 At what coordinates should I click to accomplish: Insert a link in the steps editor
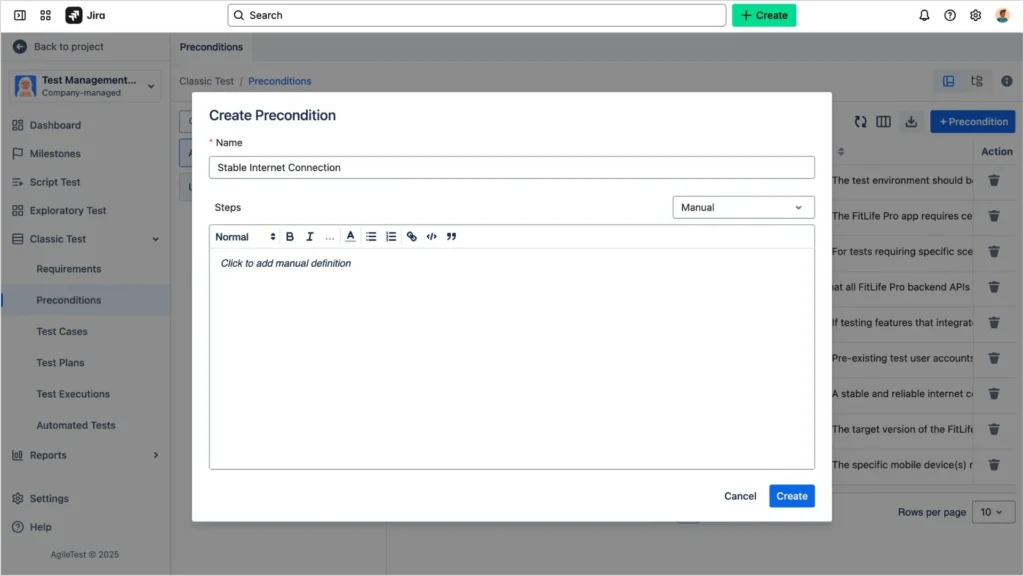pos(410,236)
